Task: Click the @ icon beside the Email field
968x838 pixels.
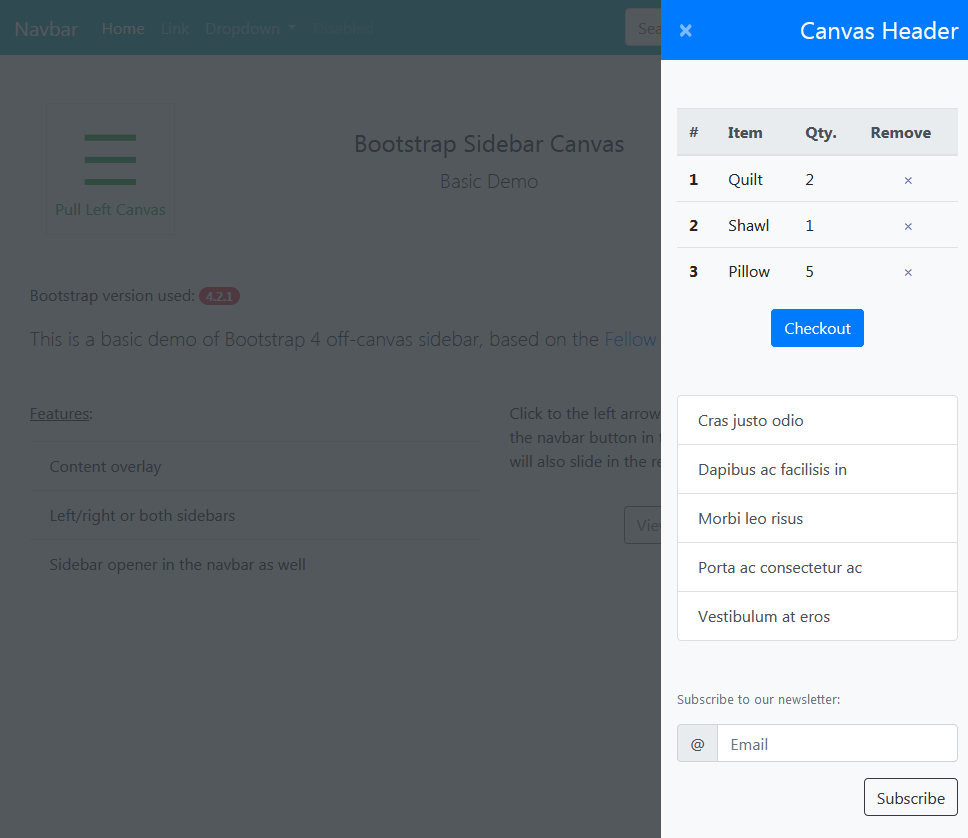Action: (697, 743)
